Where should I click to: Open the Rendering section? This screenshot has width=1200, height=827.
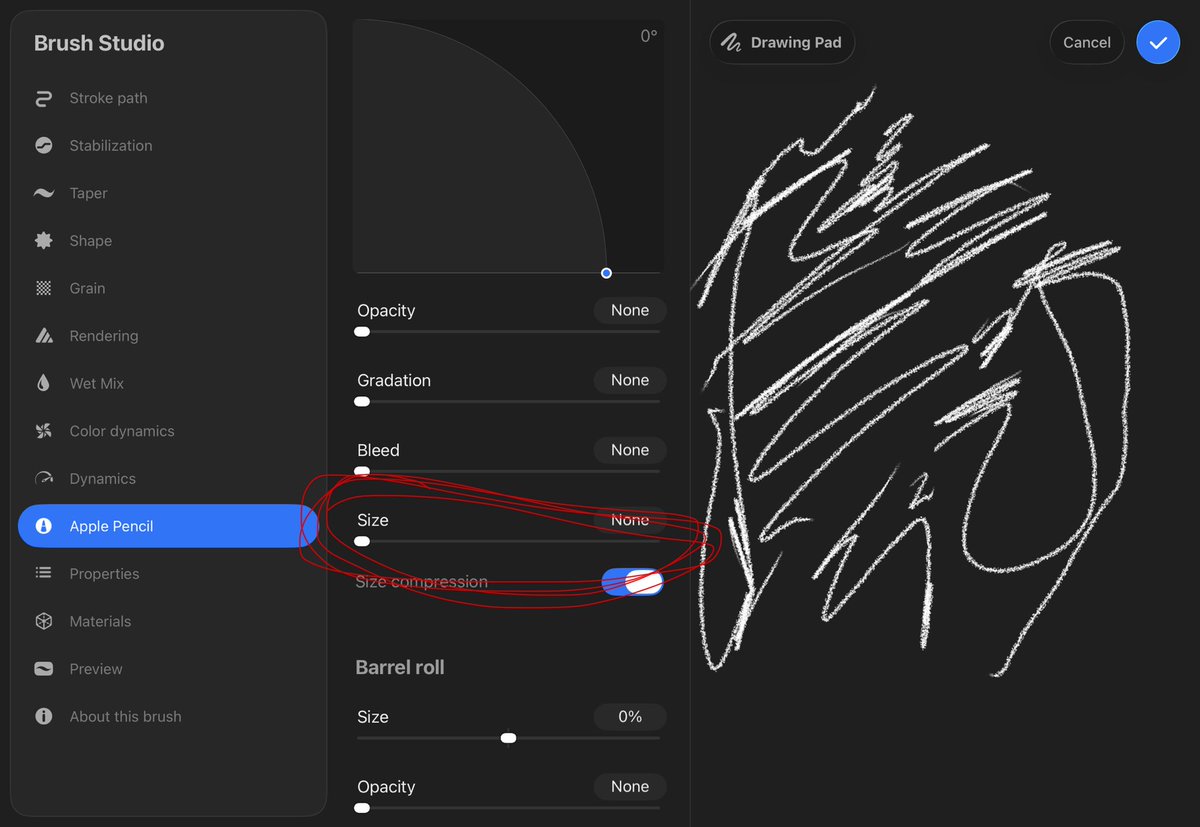pyautogui.click(x=168, y=336)
